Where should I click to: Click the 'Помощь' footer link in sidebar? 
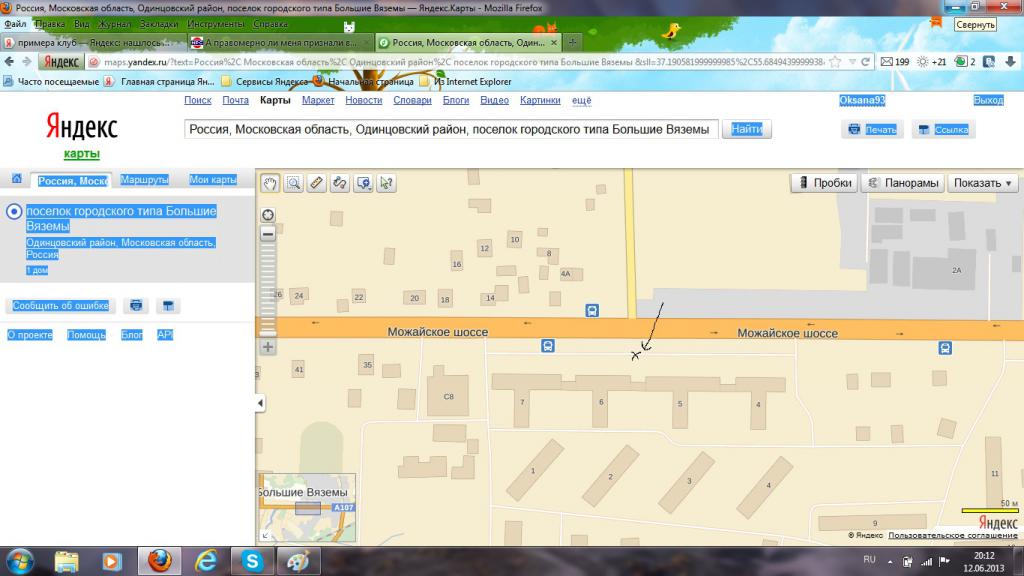coord(86,335)
